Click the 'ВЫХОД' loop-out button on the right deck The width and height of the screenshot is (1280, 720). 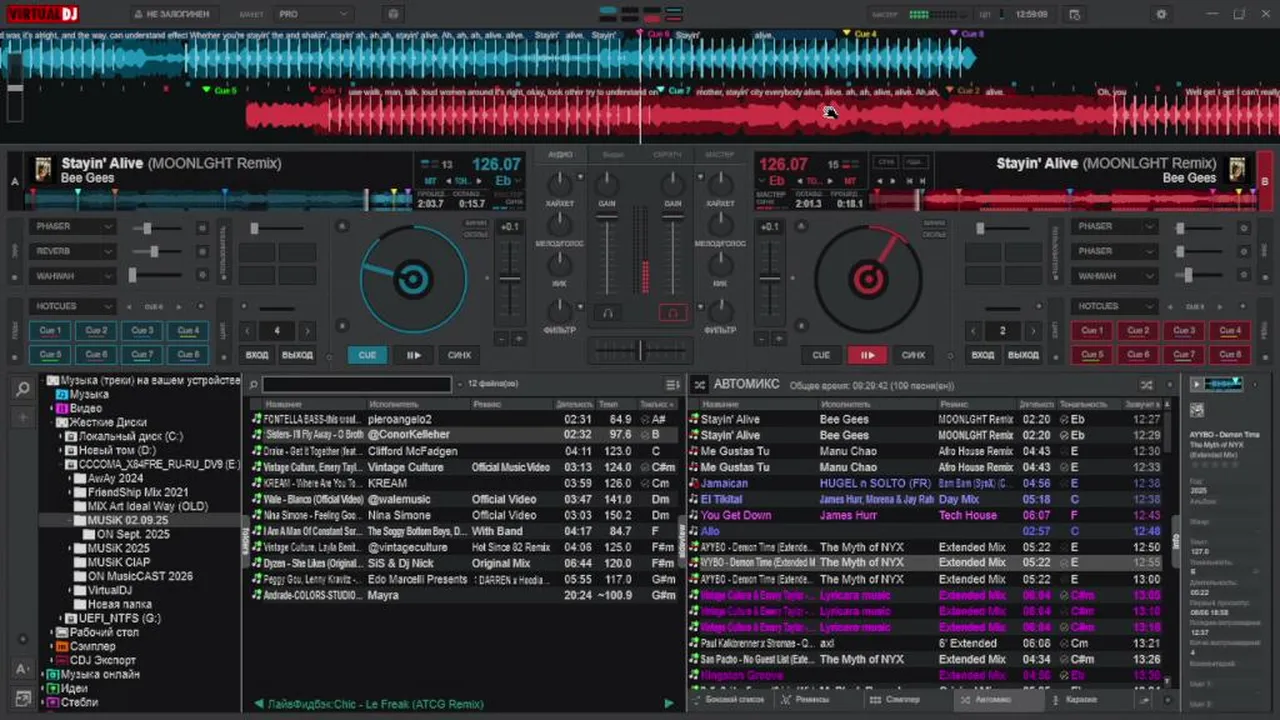pyautogui.click(x=1023, y=355)
